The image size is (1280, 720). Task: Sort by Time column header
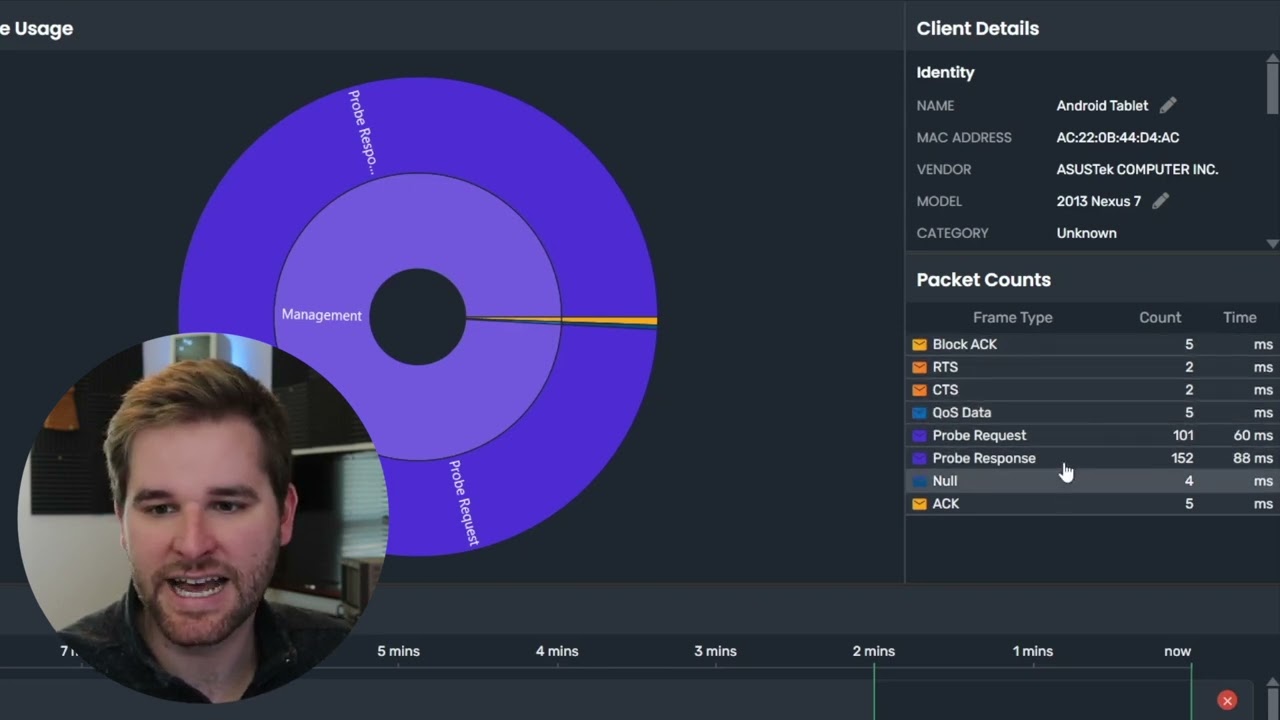1239,317
